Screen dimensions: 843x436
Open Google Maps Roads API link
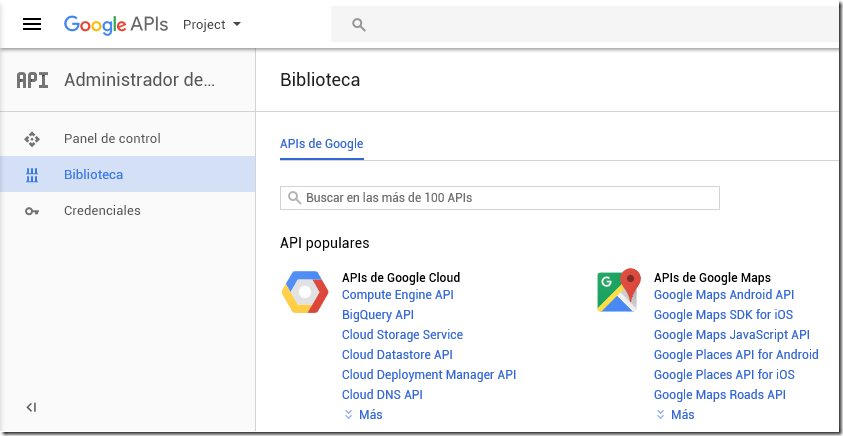click(x=720, y=395)
